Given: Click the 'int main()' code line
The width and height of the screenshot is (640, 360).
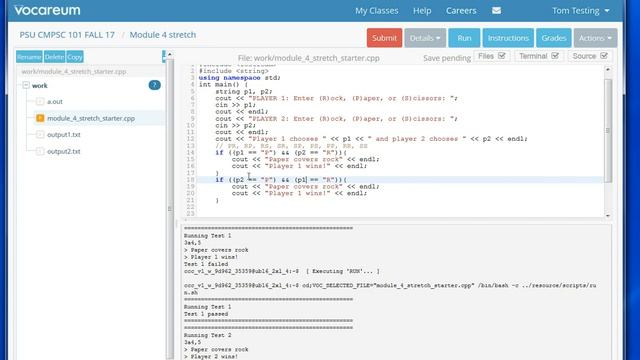Looking at the screenshot, I should coord(223,84).
